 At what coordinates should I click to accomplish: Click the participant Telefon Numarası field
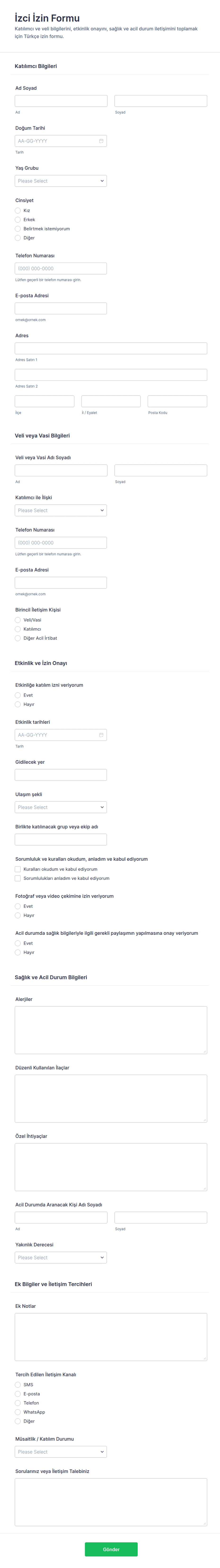tap(61, 268)
